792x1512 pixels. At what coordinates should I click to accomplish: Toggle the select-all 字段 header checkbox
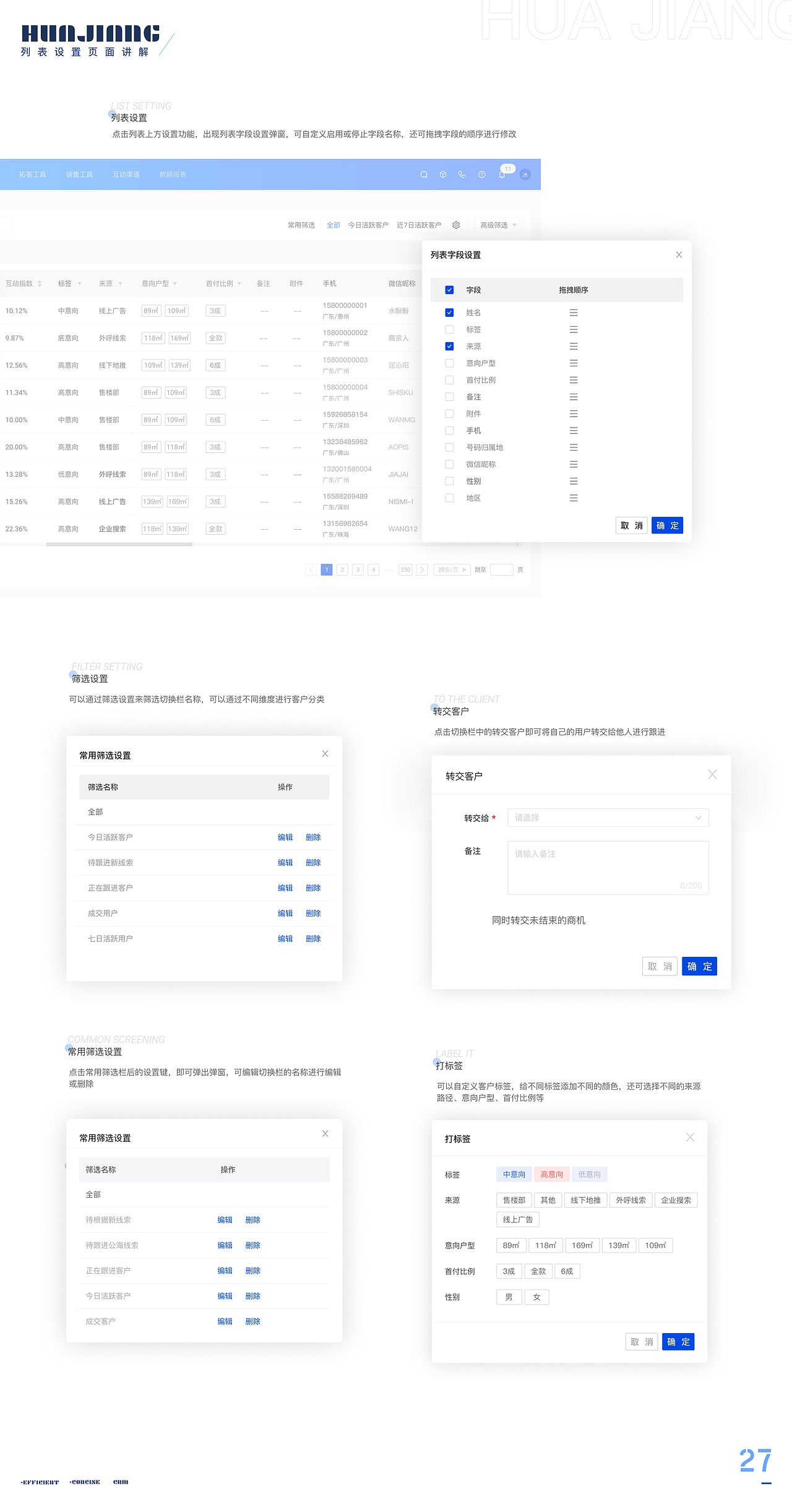[449, 290]
